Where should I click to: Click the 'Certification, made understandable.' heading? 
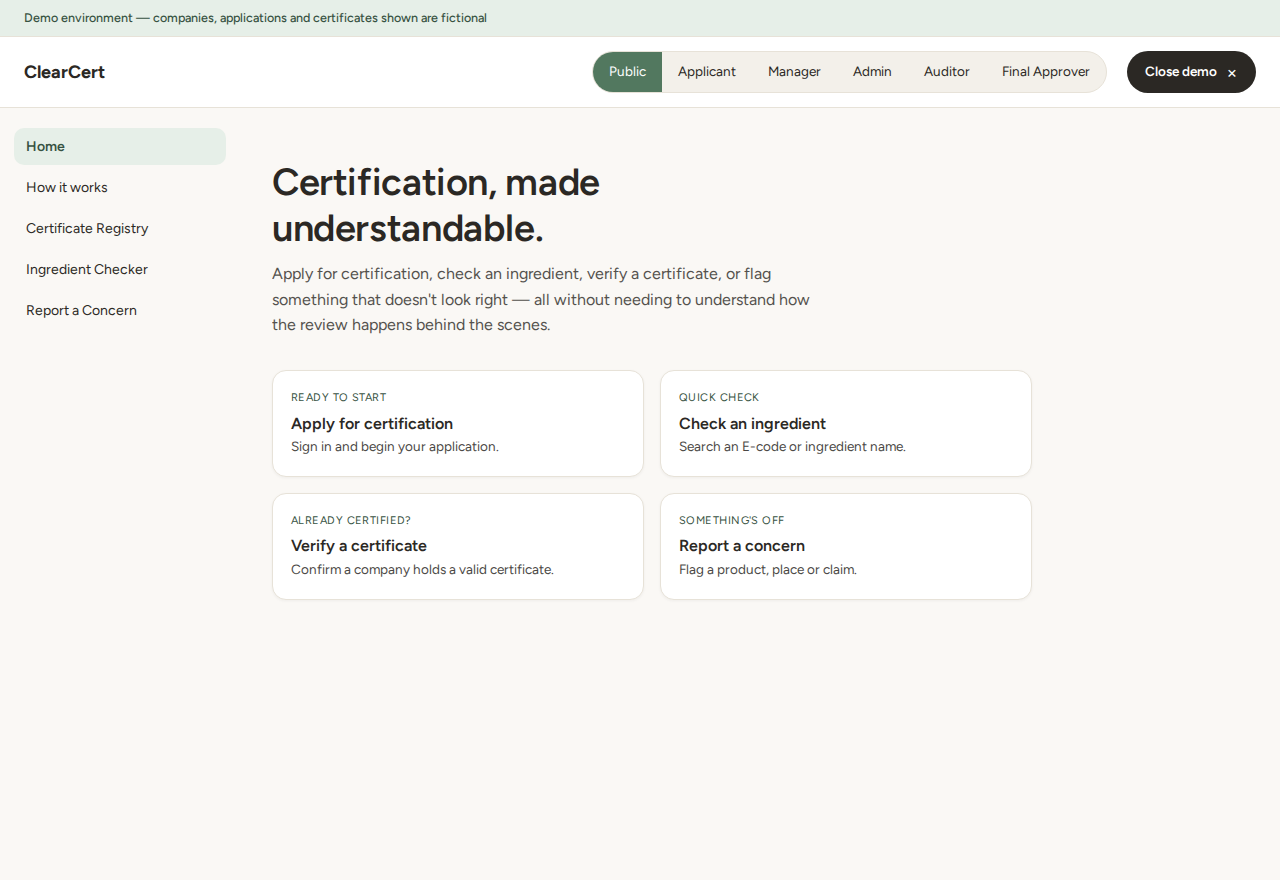[436, 205]
